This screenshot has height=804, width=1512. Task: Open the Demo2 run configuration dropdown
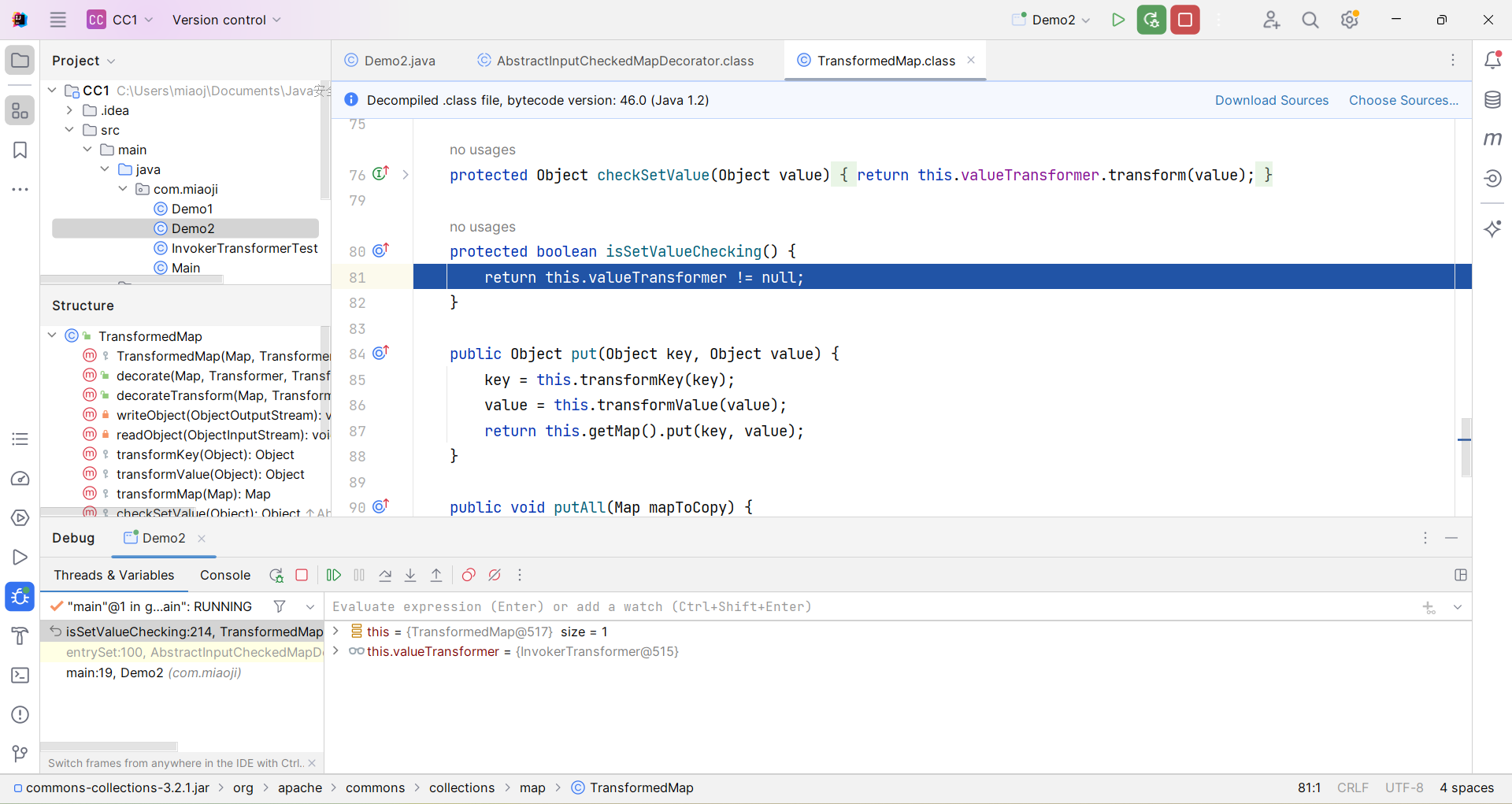tap(1053, 20)
